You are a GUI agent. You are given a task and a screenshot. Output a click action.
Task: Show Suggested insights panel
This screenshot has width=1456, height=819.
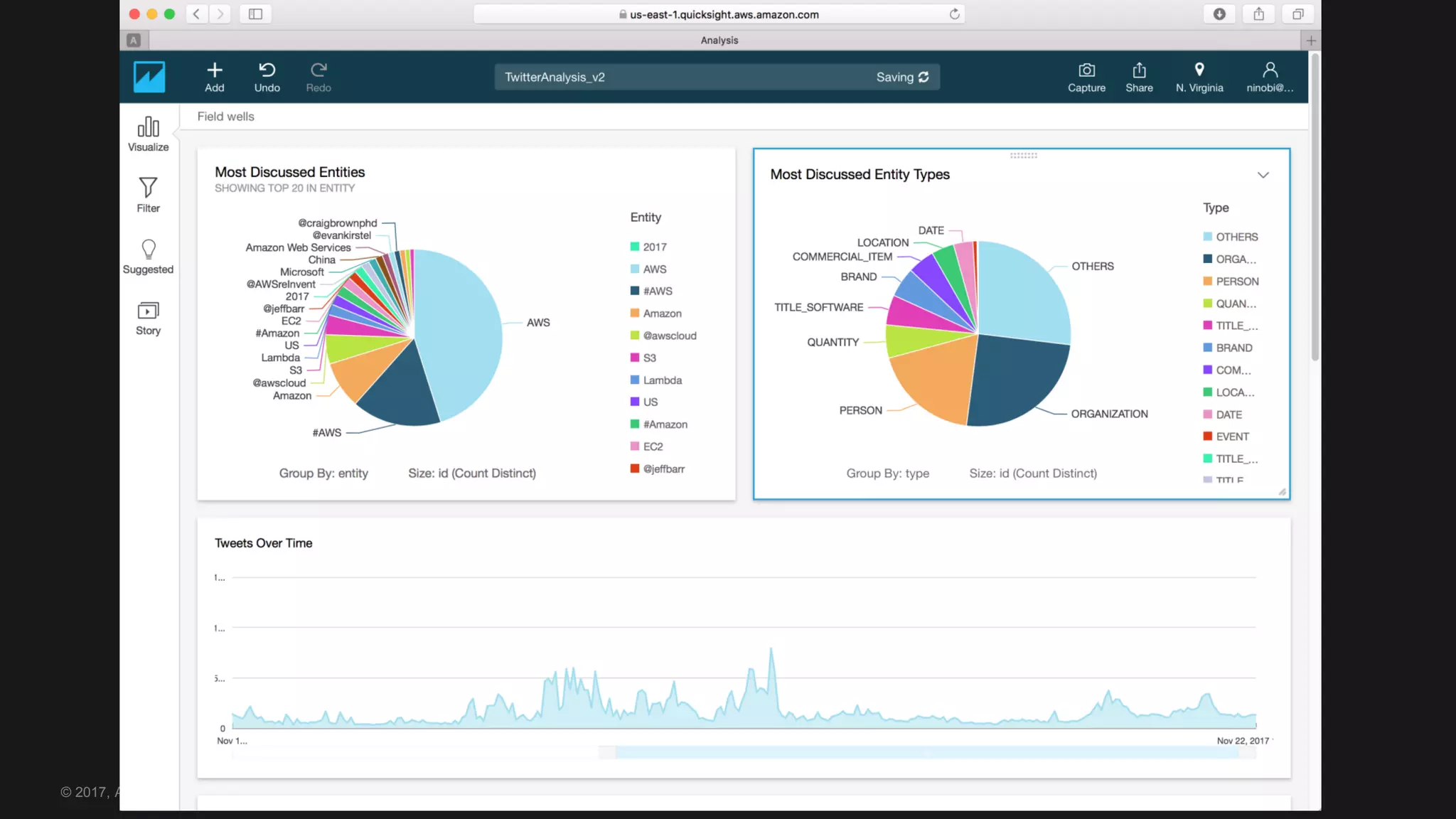coord(148,256)
